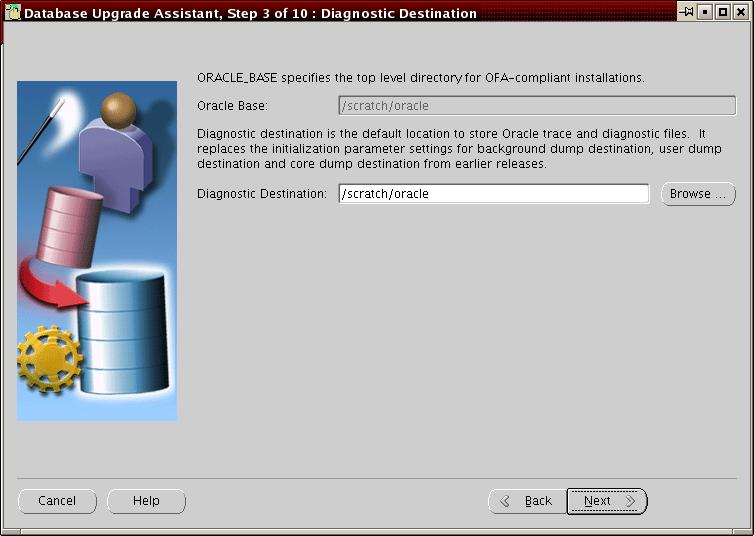Screen dimensions: 754x536
Task: Click the Oracle Base label
Action: coord(232,106)
